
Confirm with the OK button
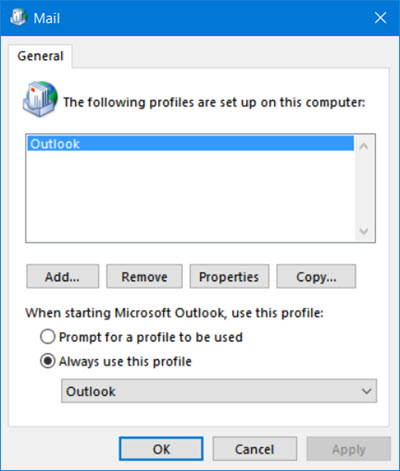[161, 449]
